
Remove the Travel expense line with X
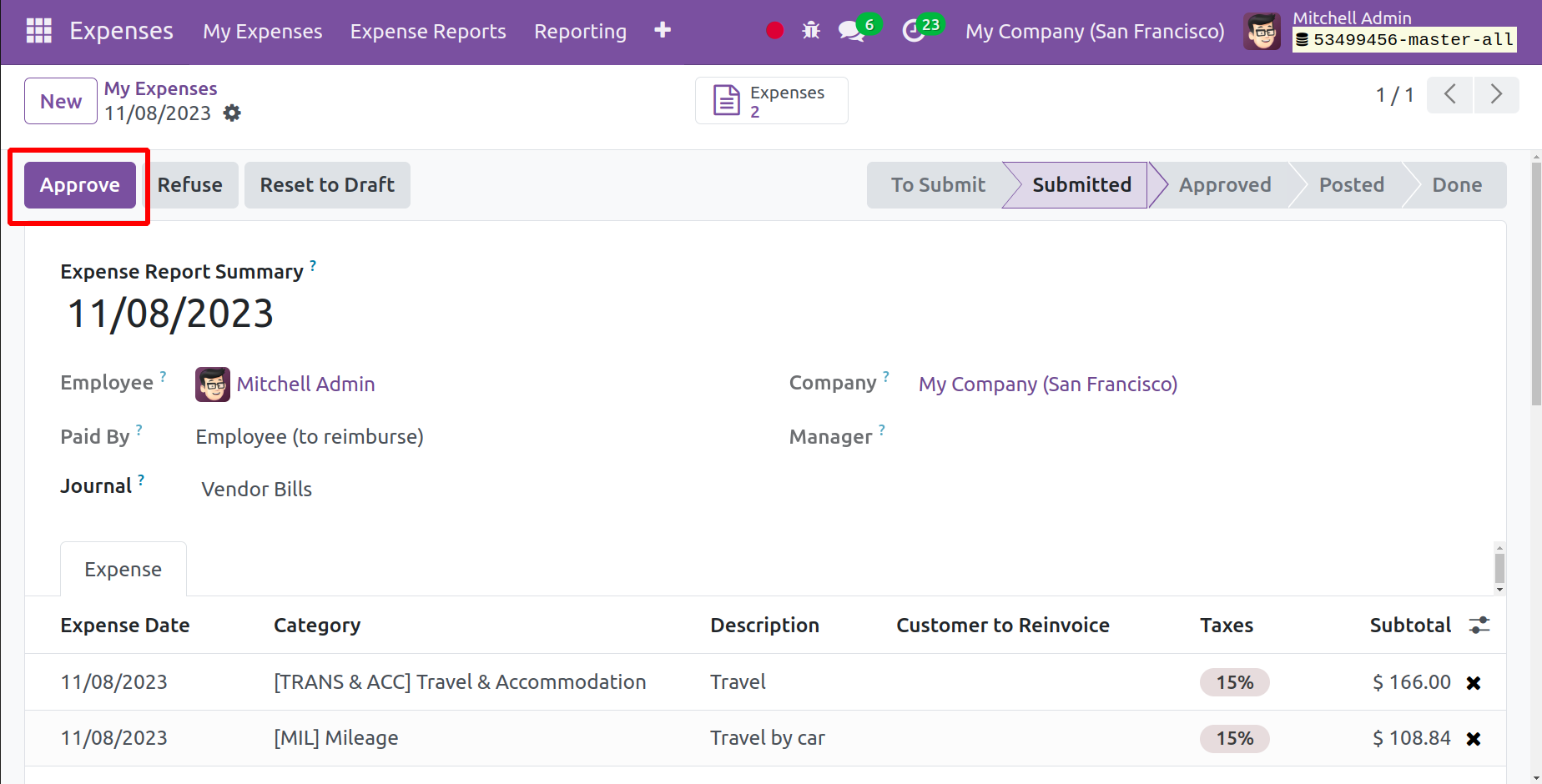tap(1474, 683)
